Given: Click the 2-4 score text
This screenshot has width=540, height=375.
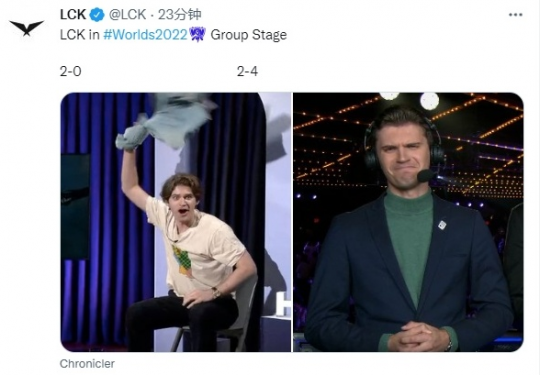Looking at the screenshot, I should [x=247, y=71].
